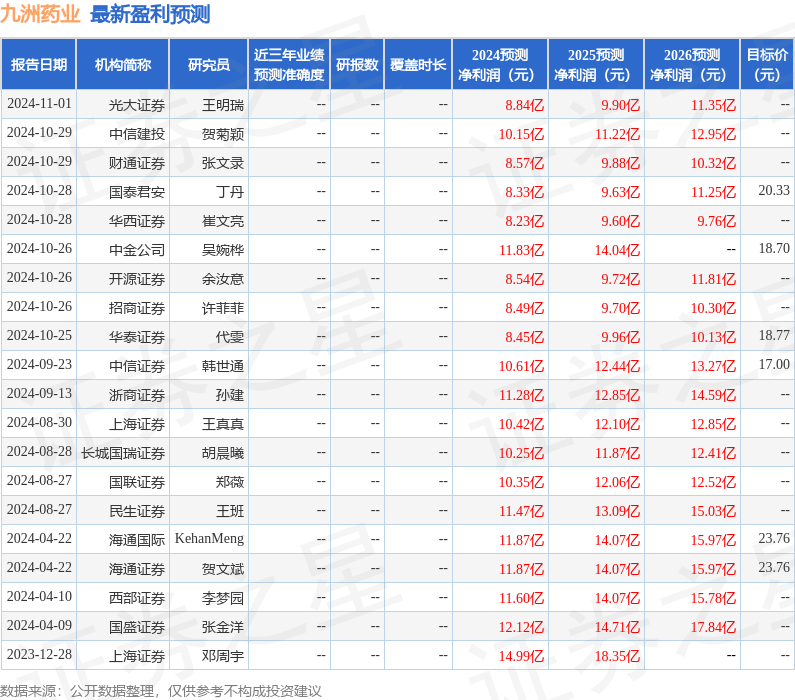The width and height of the screenshot is (795, 700).
Task: Click 14.59亿 in 浙商证券 row
Action: (713, 395)
